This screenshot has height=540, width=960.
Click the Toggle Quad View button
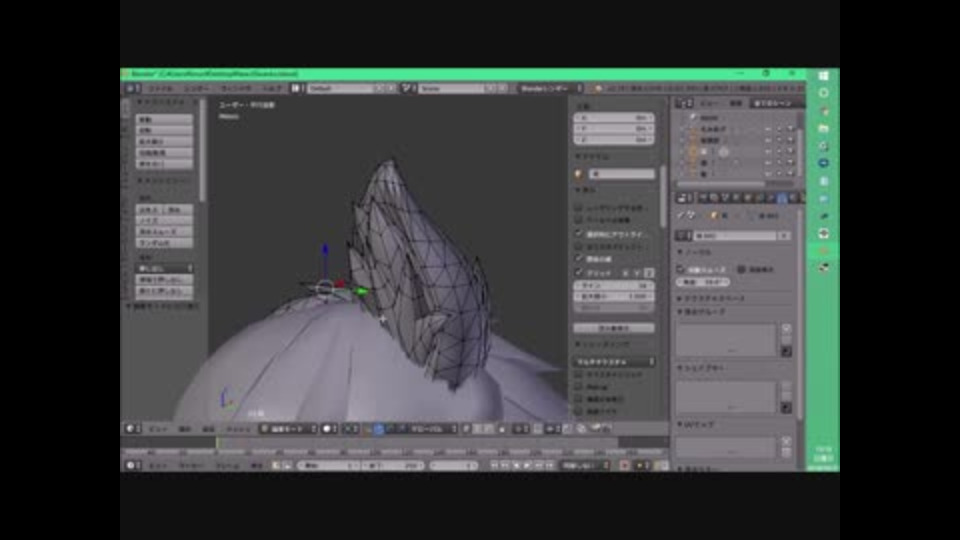[614, 328]
